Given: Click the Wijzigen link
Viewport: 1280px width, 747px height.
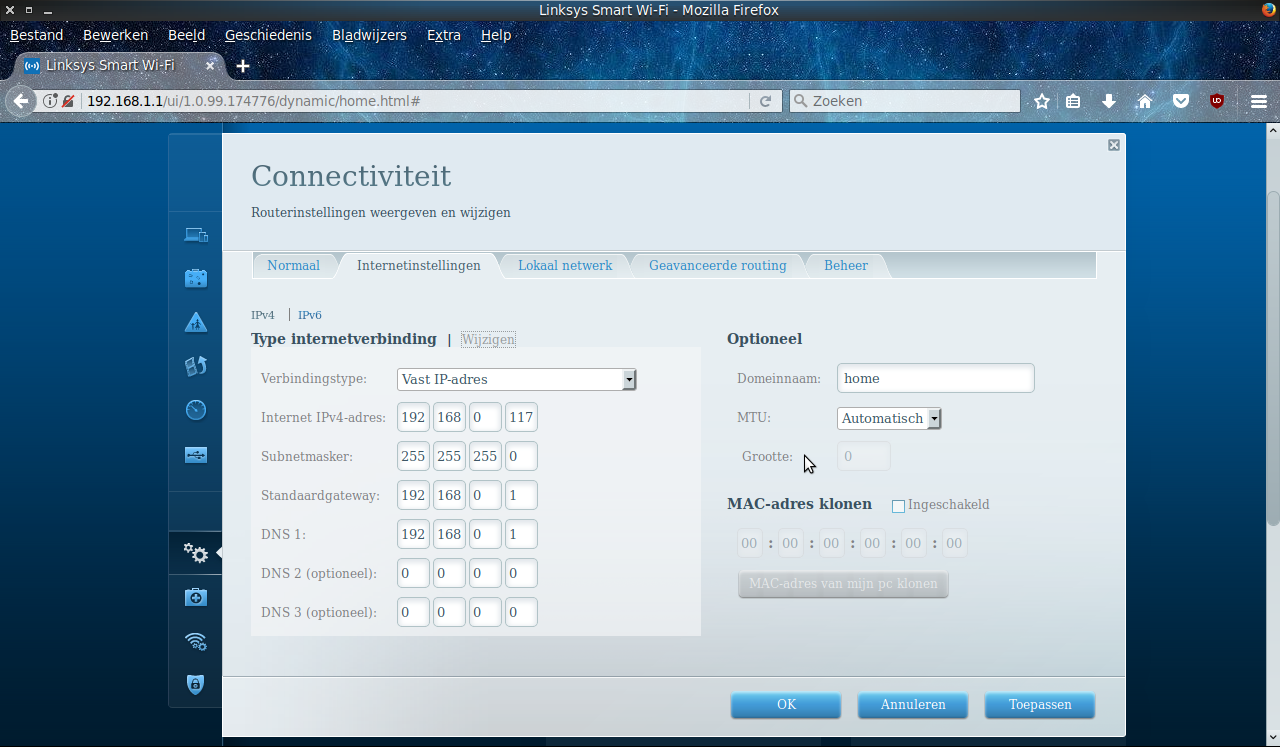Looking at the screenshot, I should 488,340.
